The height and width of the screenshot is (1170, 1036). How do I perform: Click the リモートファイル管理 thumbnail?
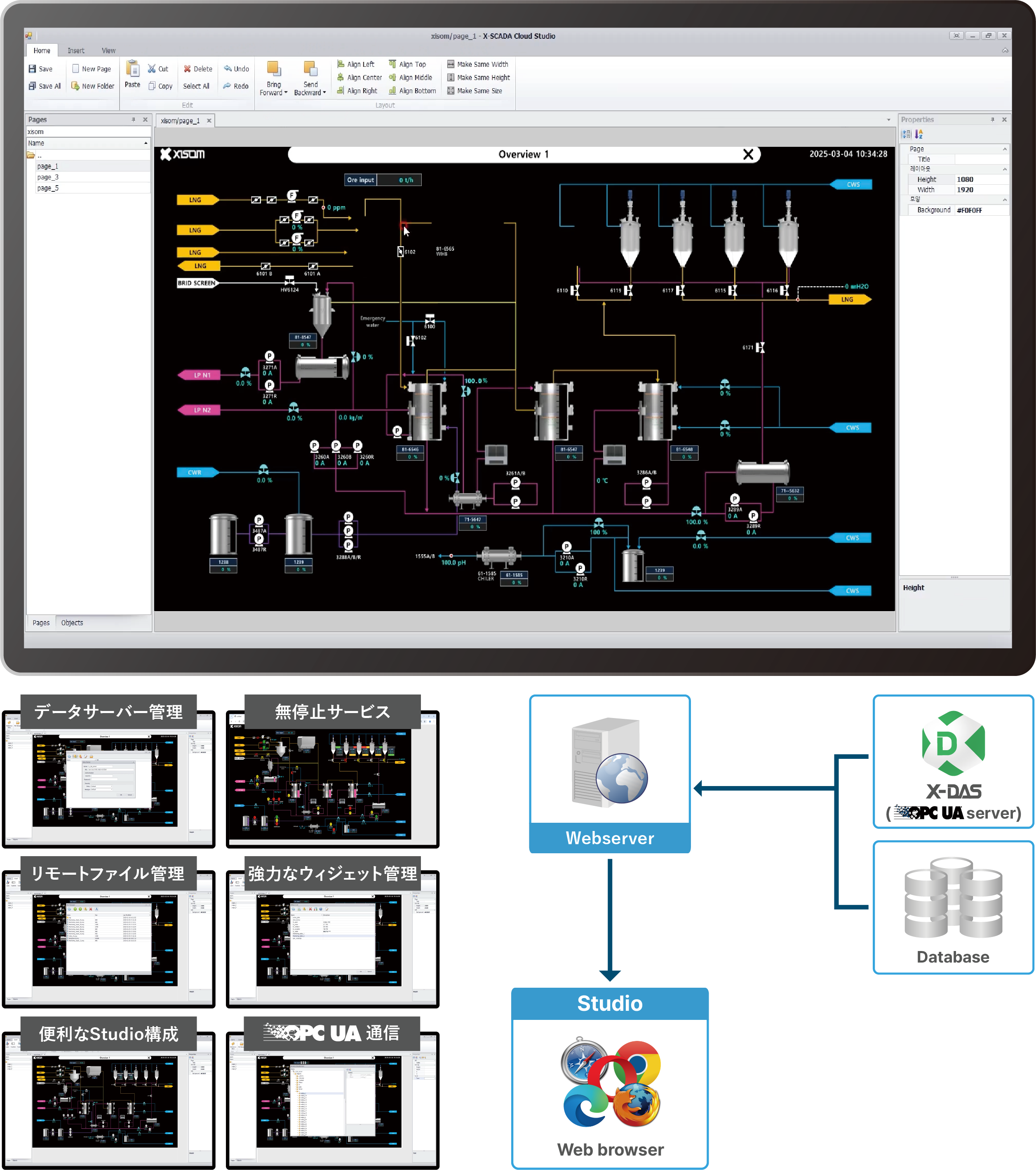tap(109, 932)
